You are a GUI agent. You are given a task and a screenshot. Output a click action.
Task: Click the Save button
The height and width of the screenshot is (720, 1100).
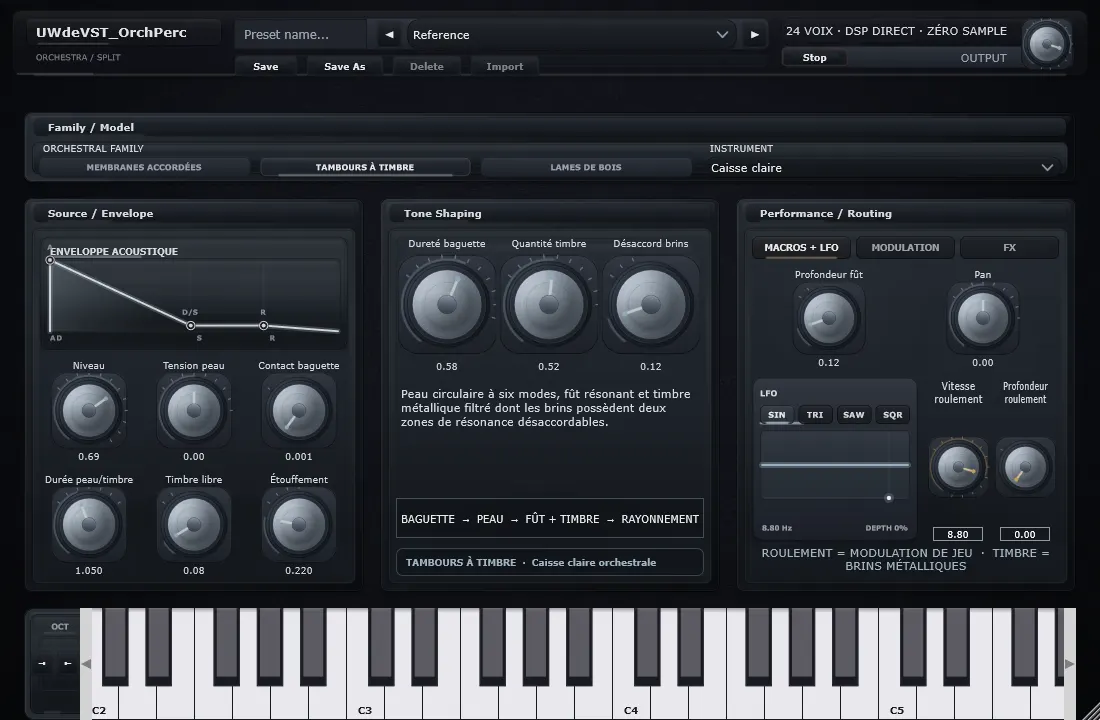266,66
